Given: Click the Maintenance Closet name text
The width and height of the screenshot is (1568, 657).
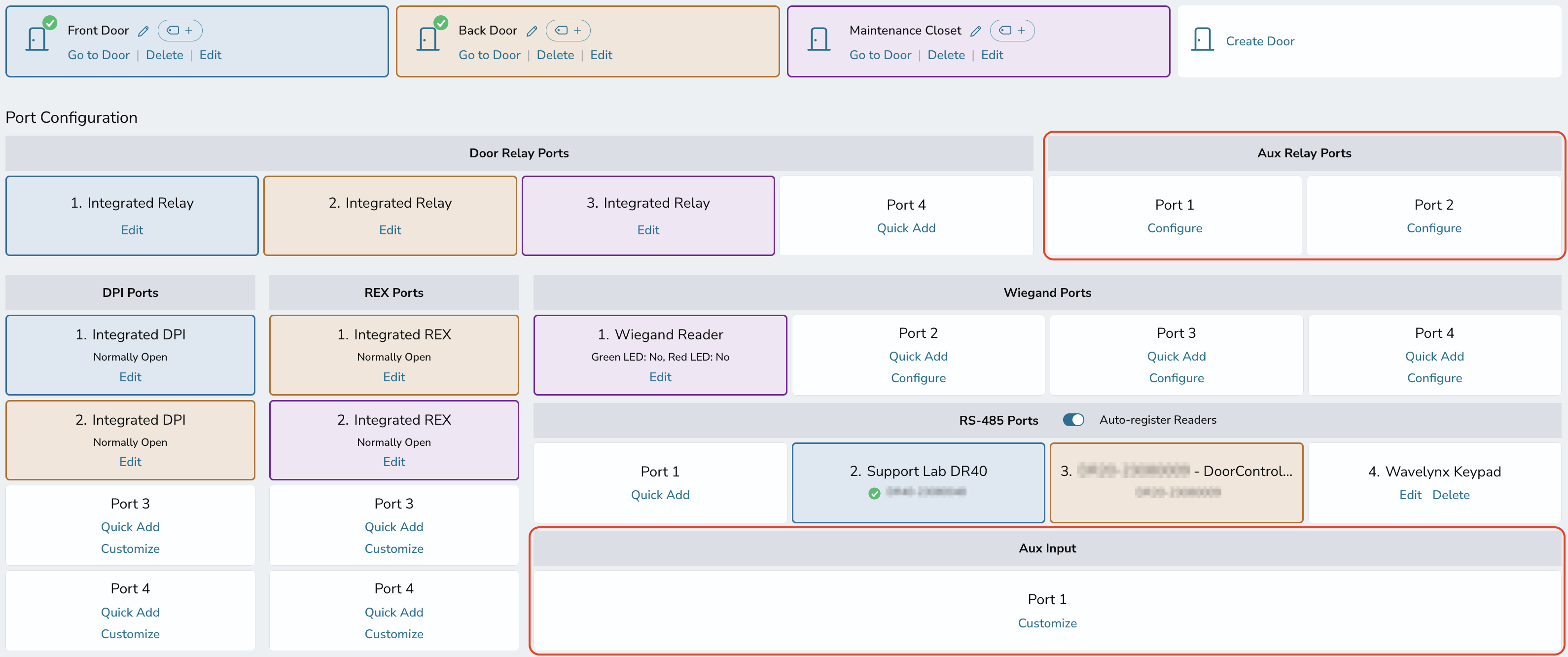Looking at the screenshot, I should tap(905, 31).
